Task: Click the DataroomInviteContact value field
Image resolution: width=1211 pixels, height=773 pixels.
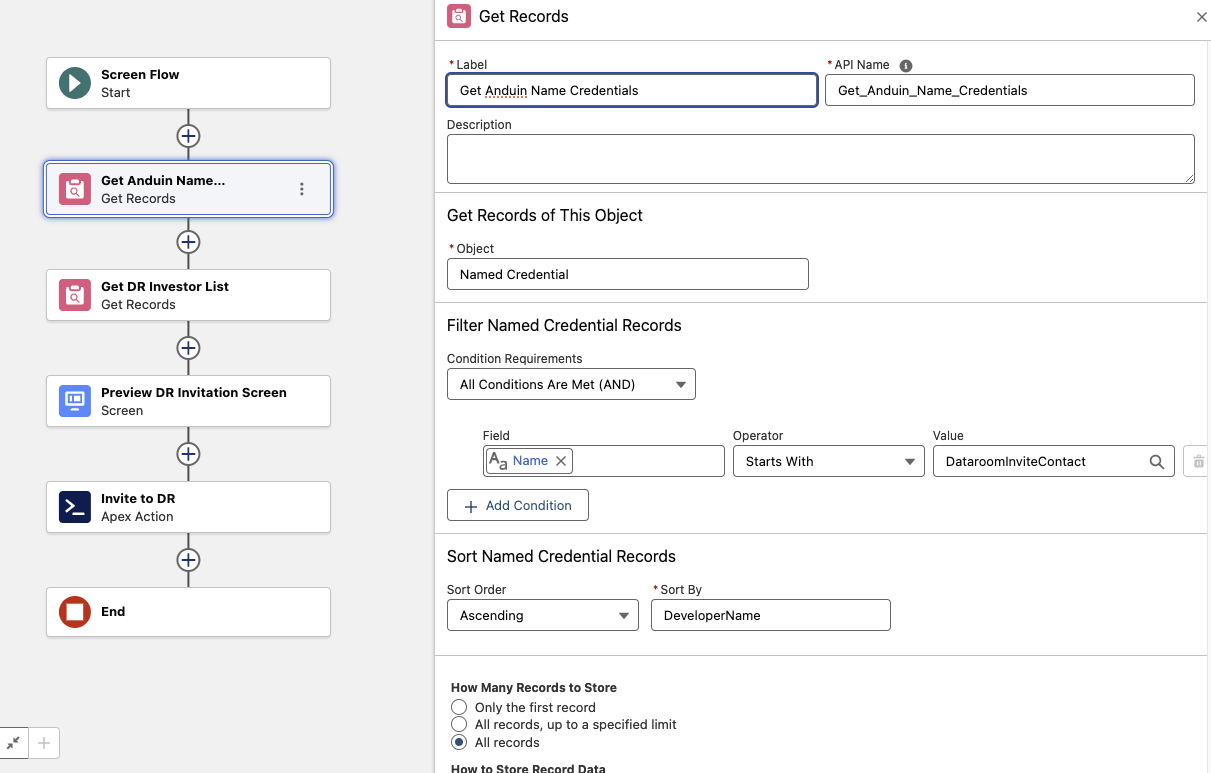Action: point(1053,461)
